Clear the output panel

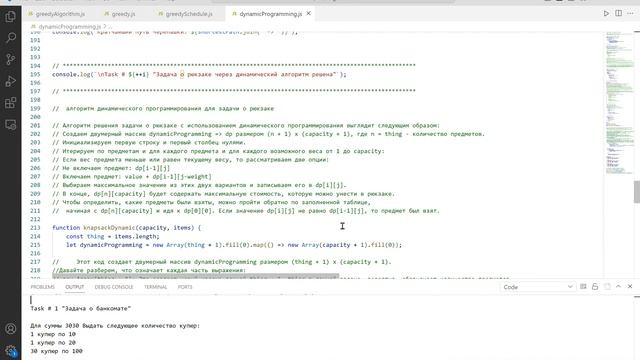pyautogui.click(x=583, y=287)
